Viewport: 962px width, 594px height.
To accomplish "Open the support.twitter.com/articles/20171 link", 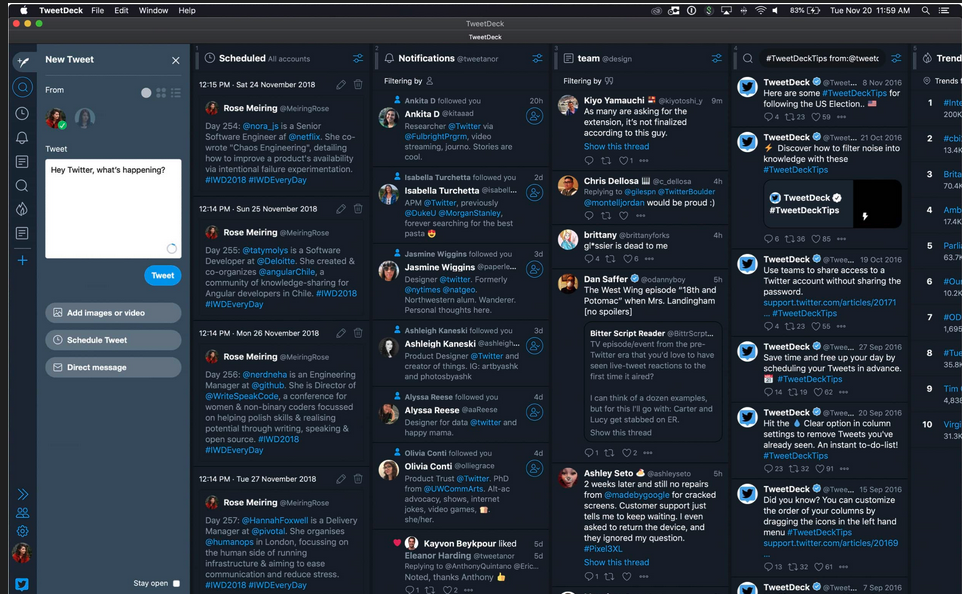I will (829, 303).
